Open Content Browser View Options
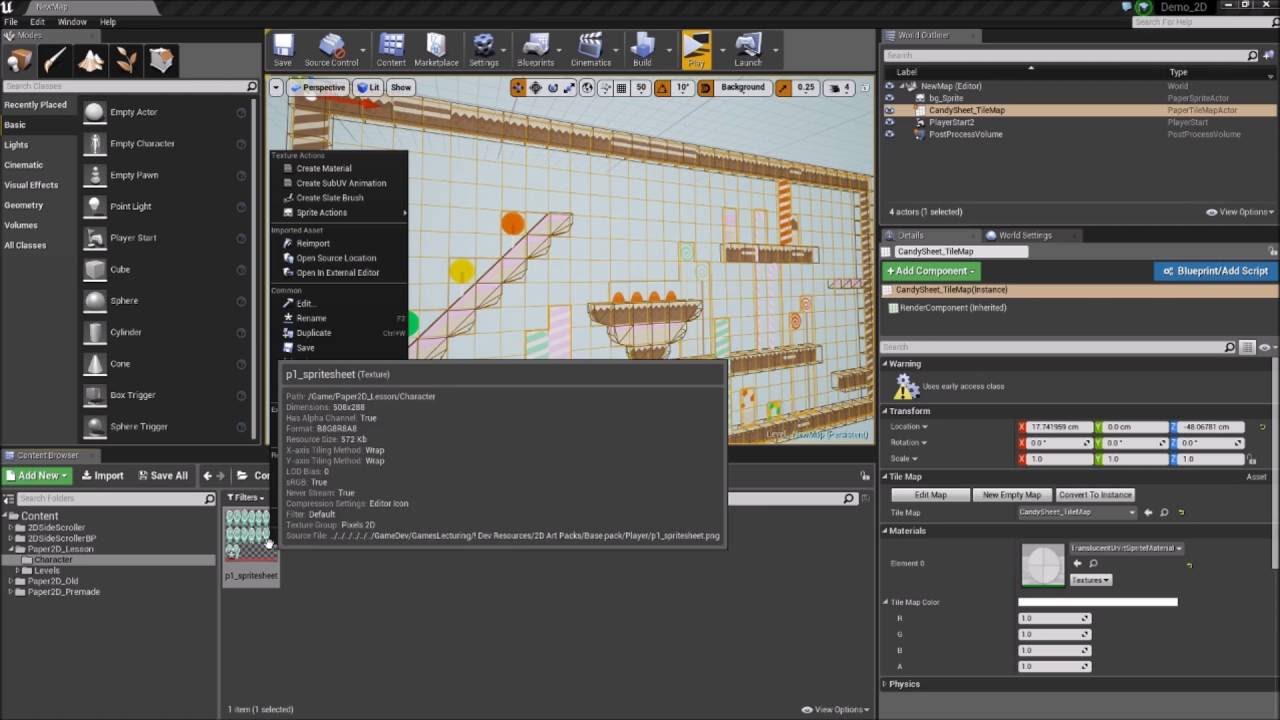This screenshot has height=720, width=1280. click(x=836, y=710)
